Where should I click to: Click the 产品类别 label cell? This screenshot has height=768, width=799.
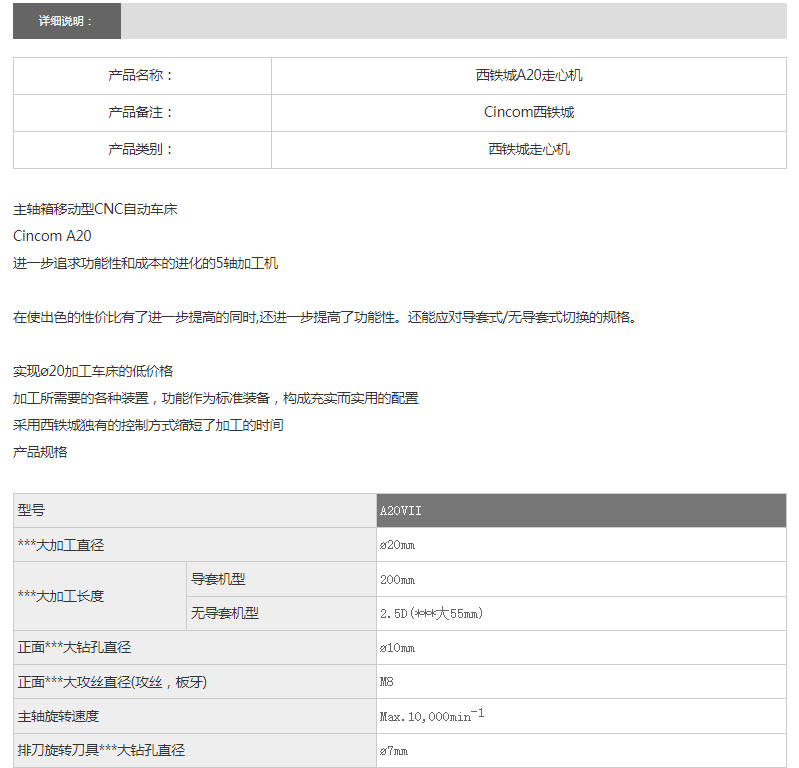[x=141, y=149]
